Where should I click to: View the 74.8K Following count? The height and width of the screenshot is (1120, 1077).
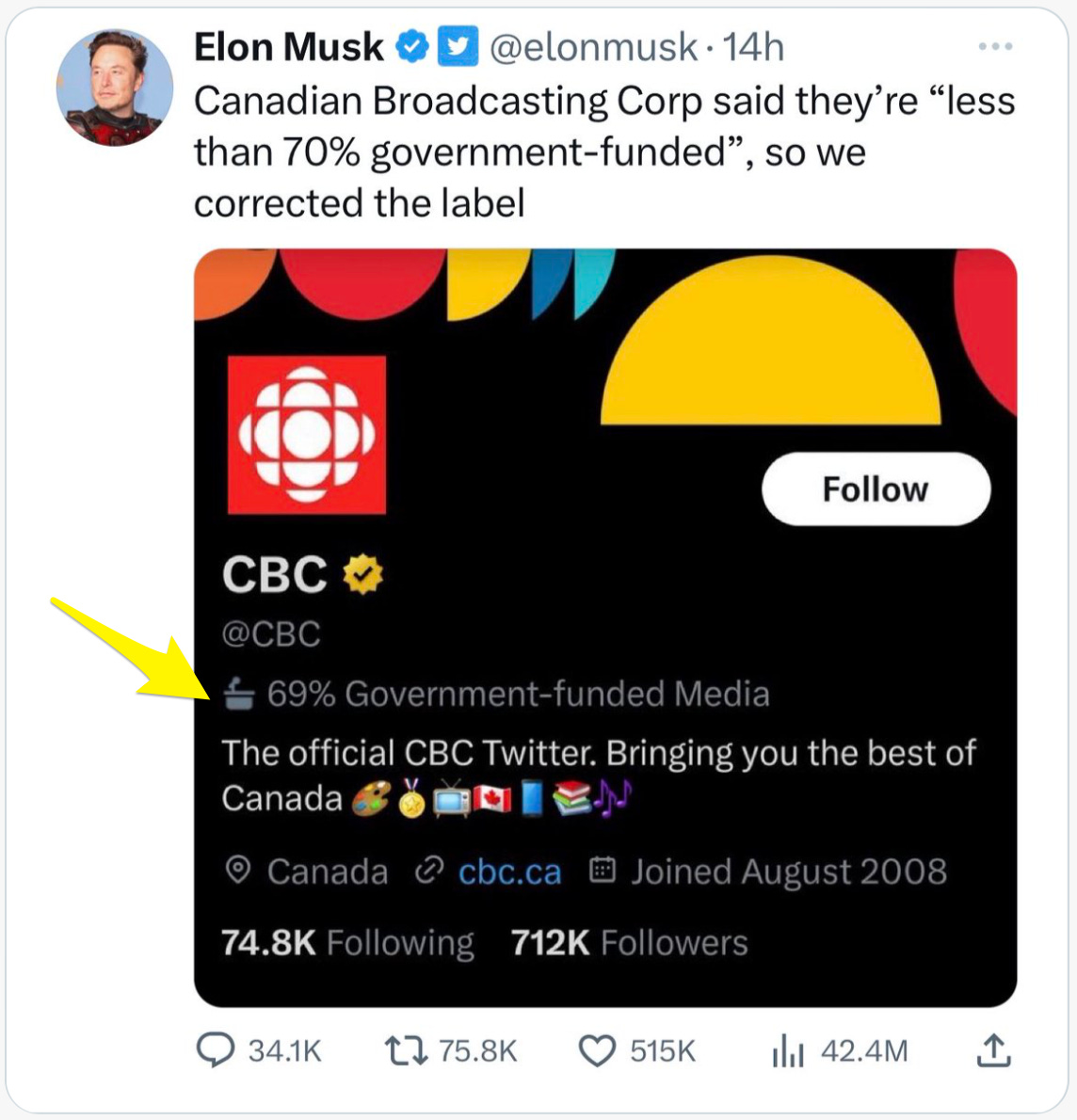click(347, 942)
